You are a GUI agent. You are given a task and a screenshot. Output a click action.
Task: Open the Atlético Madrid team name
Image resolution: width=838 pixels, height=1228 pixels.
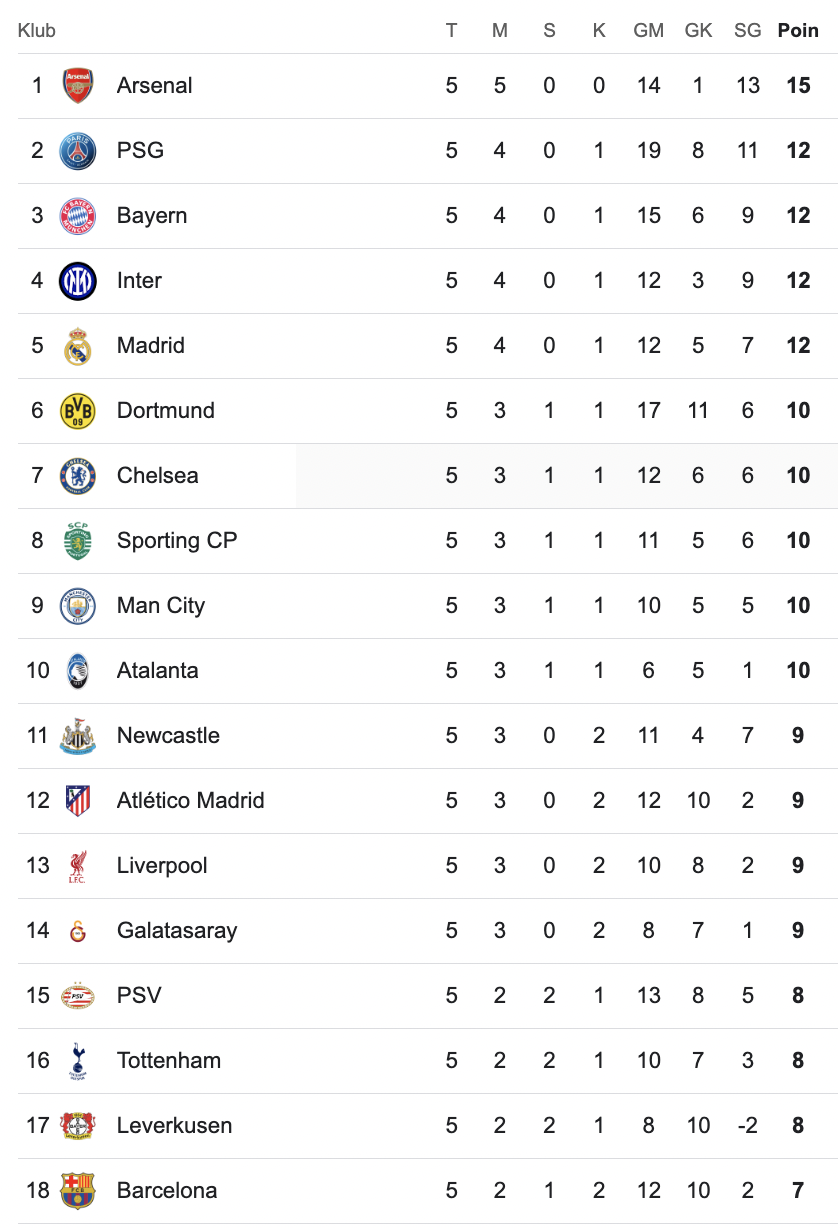pos(190,801)
